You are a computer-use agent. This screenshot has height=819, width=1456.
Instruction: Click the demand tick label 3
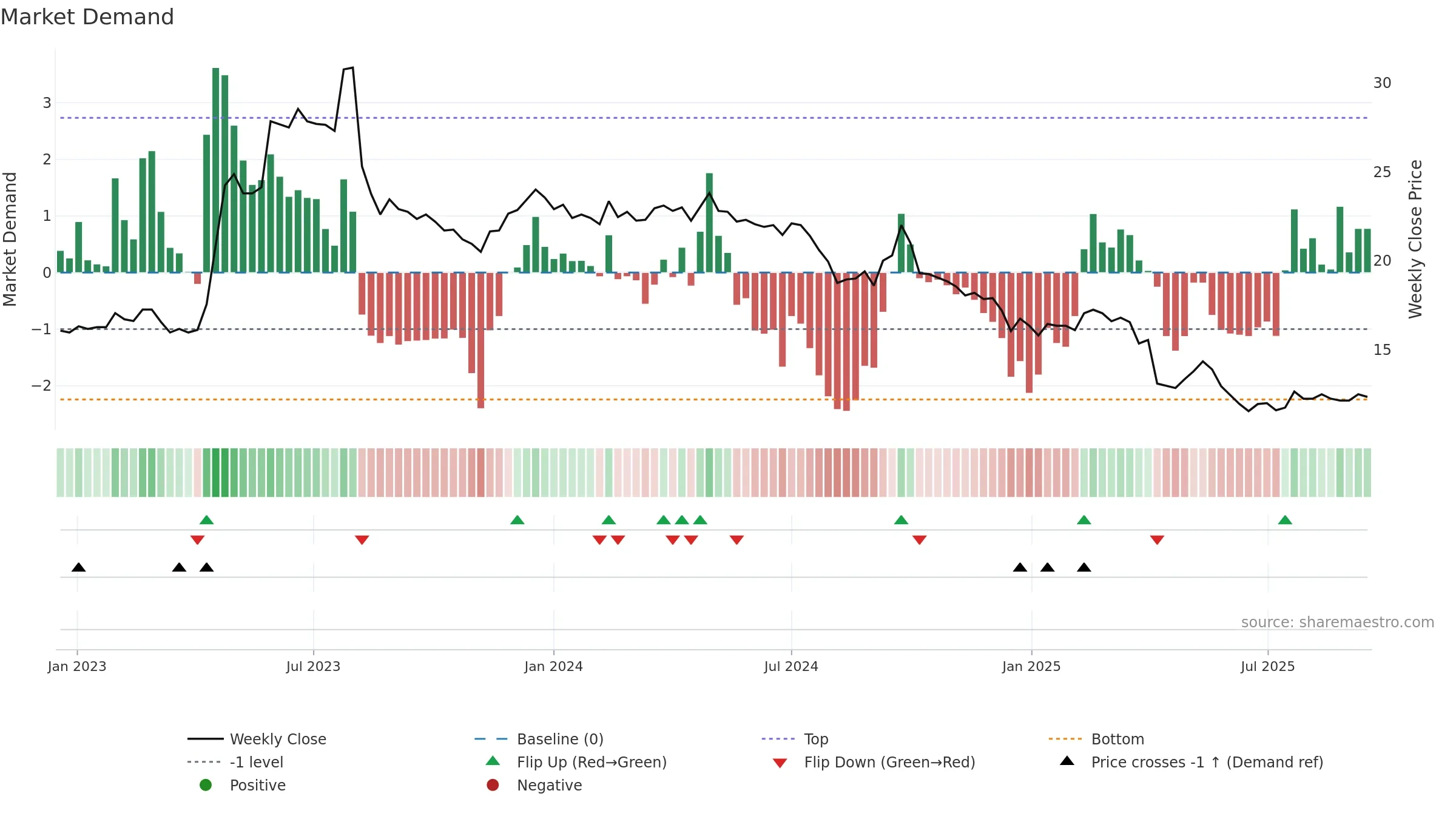pos(47,103)
